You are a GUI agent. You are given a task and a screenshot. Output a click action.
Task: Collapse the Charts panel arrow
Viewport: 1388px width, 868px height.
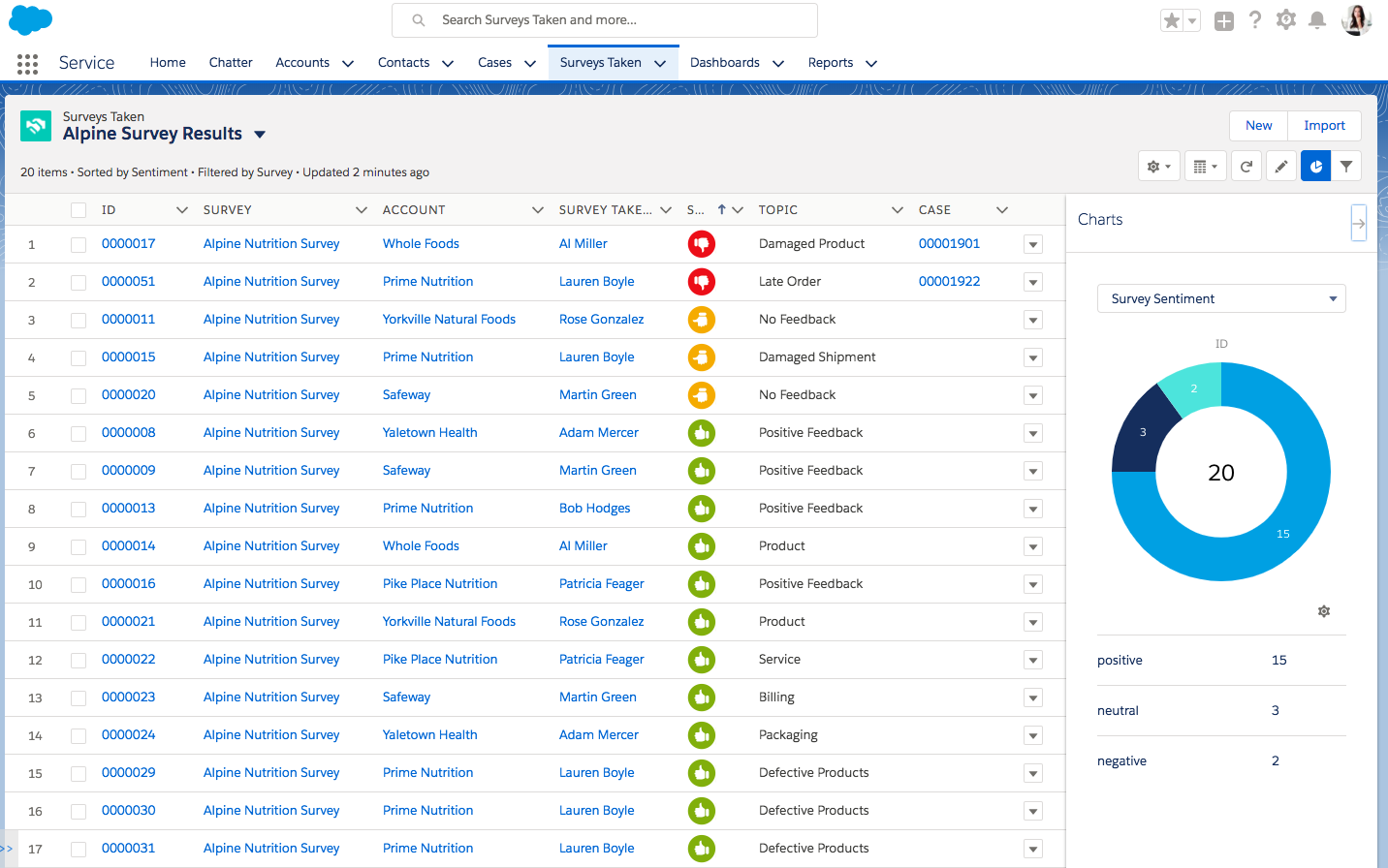pos(1359,223)
